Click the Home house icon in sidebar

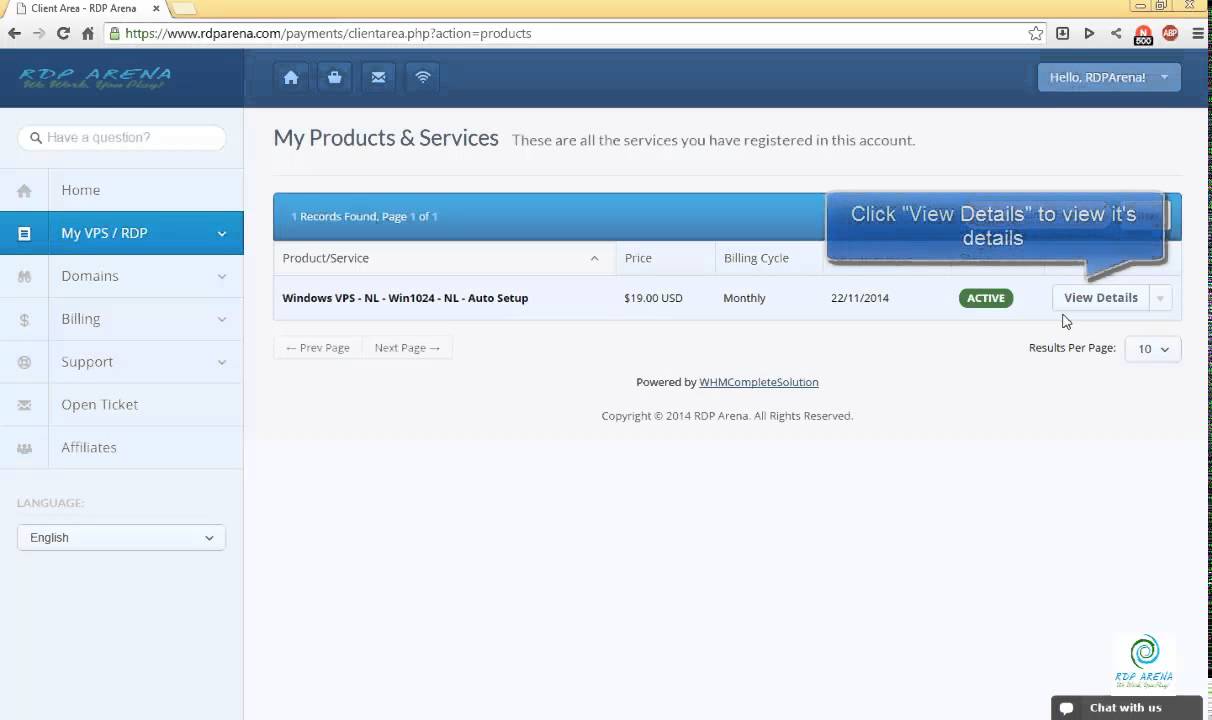pyautogui.click(x=24, y=190)
